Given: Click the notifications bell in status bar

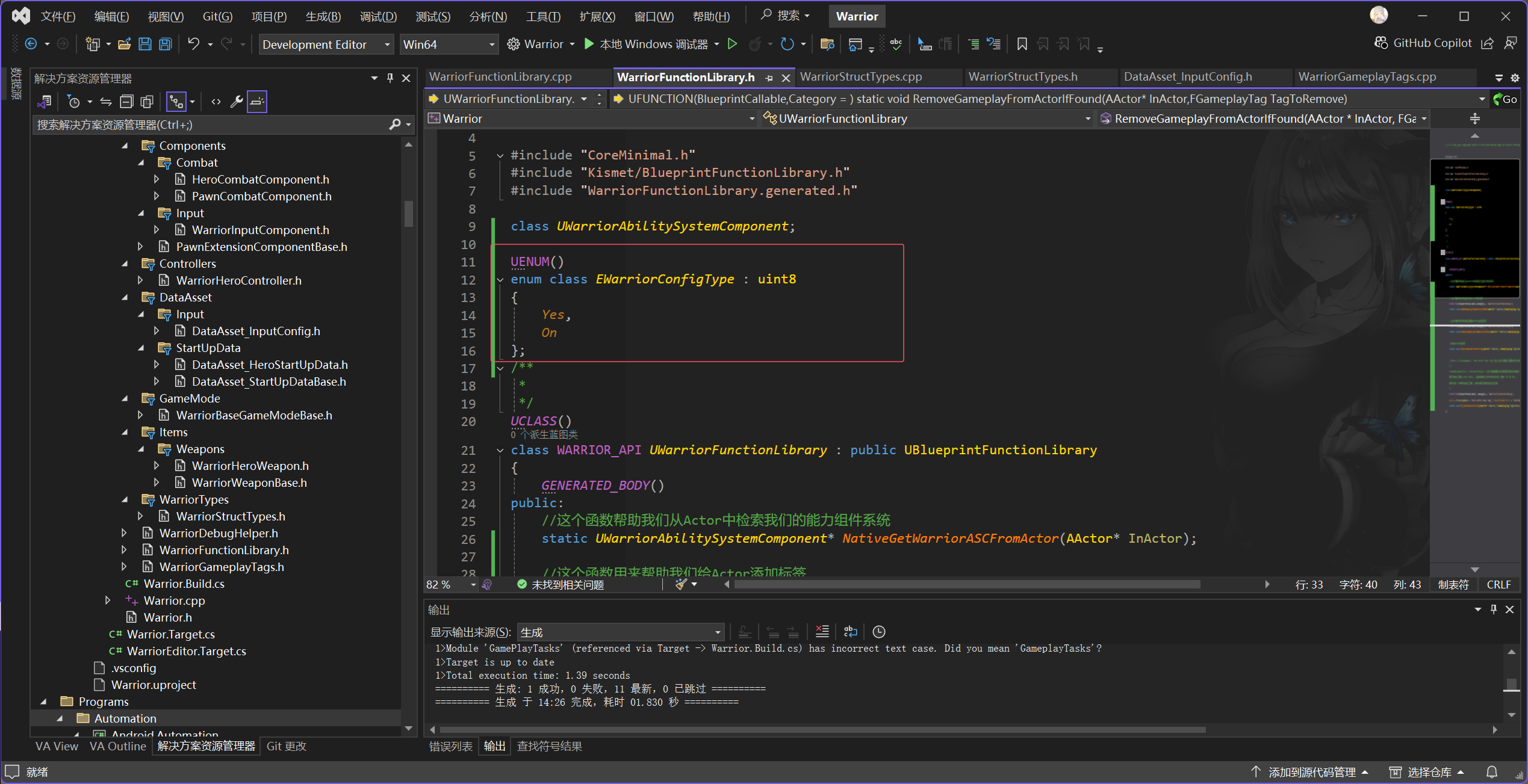Looking at the screenshot, I should tap(1492, 772).
